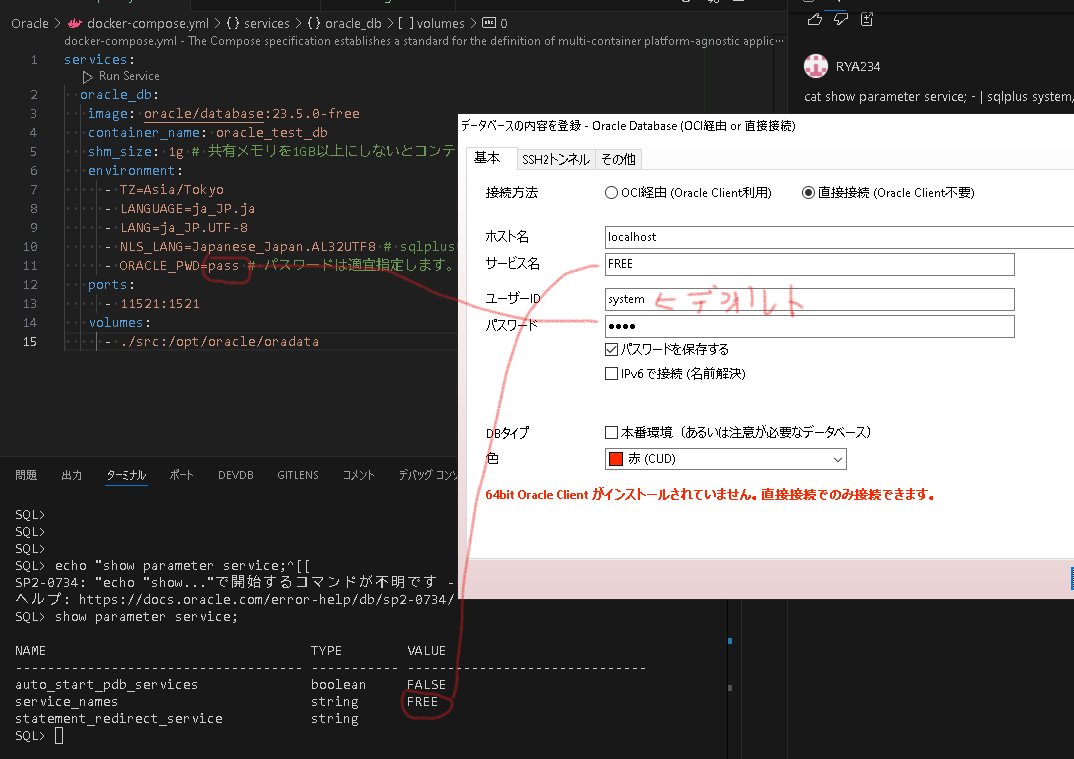Click the thumbs up icon in chat panel
This screenshot has width=1074, height=759.
(x=814, y=19)
